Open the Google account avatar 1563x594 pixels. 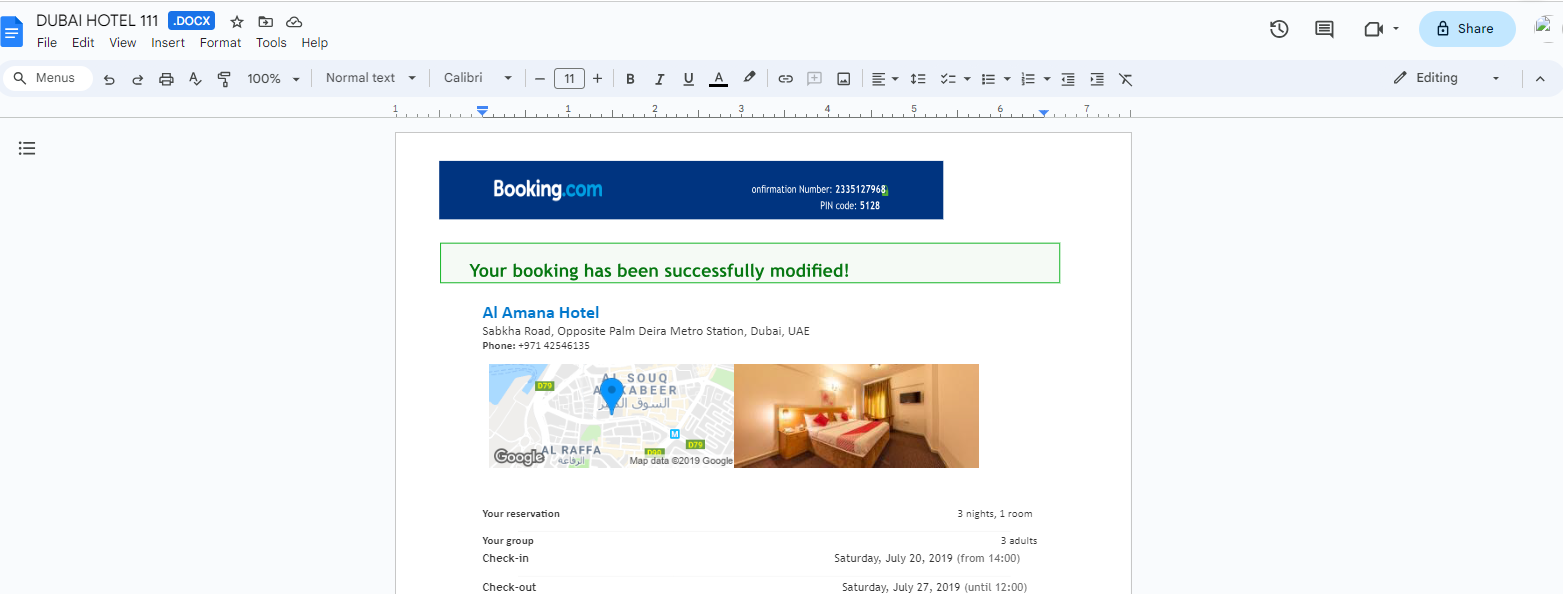[1548, 28]
